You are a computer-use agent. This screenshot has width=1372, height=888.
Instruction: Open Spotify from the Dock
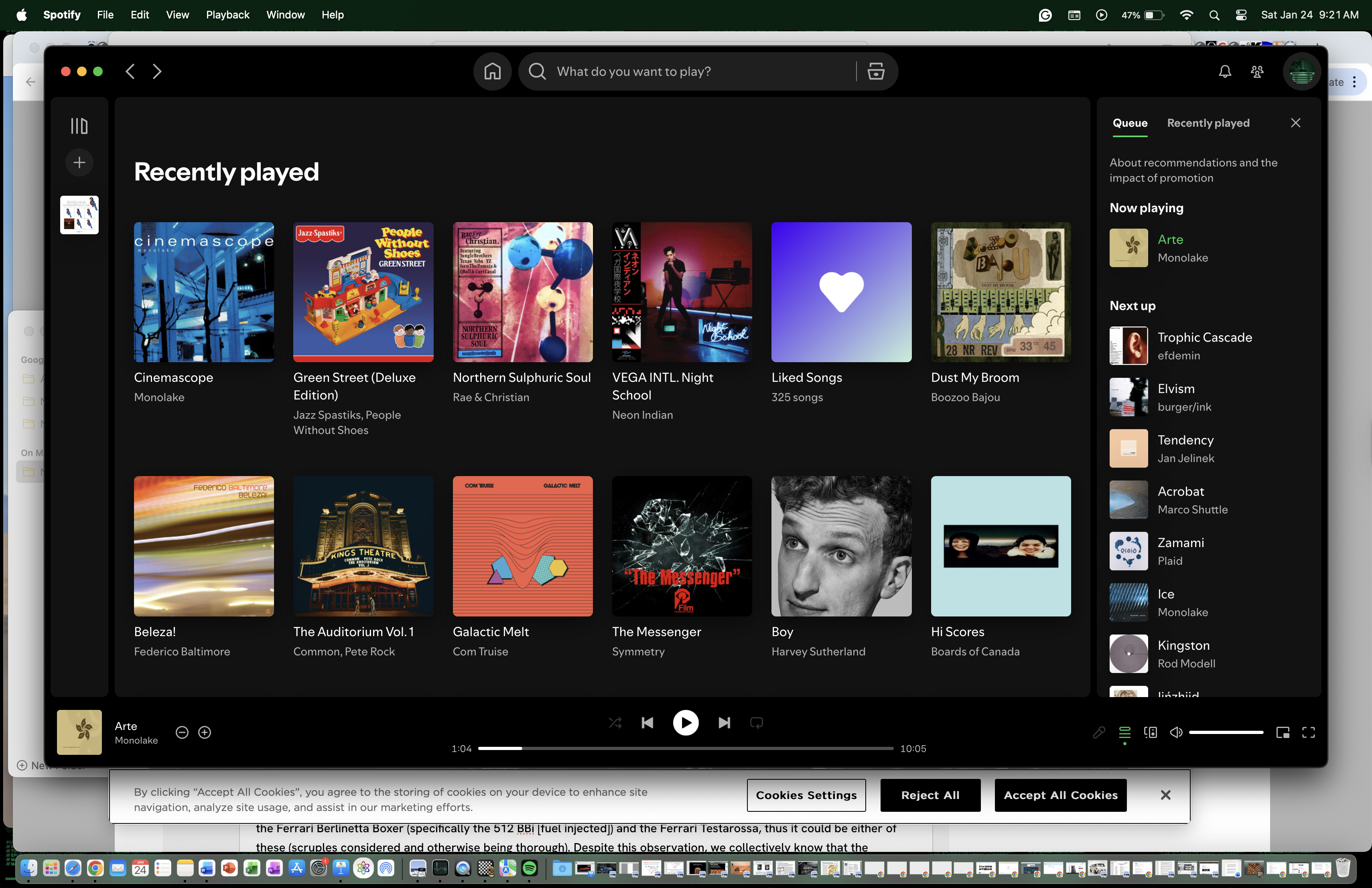pos(529,868)
